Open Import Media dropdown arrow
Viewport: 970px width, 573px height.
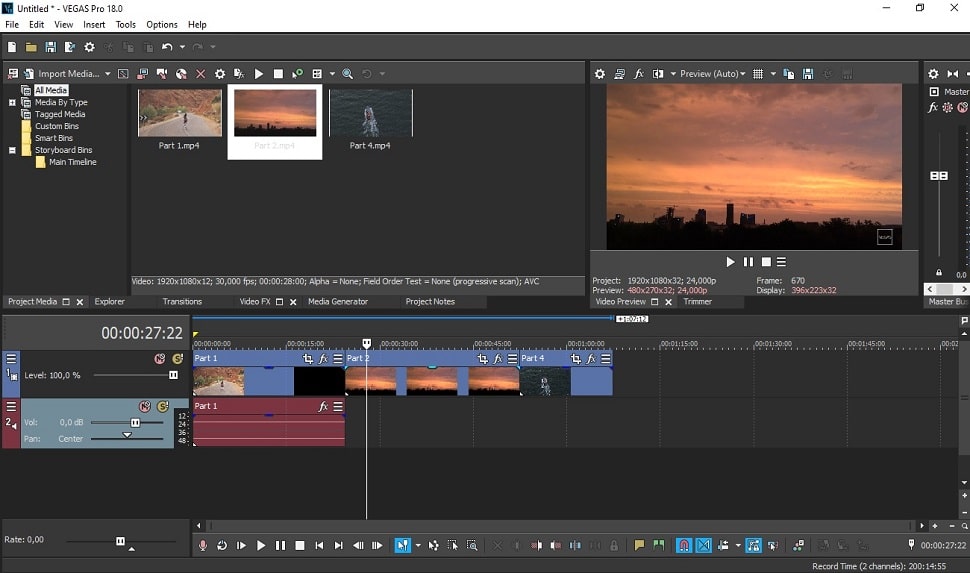click(108, 74)
